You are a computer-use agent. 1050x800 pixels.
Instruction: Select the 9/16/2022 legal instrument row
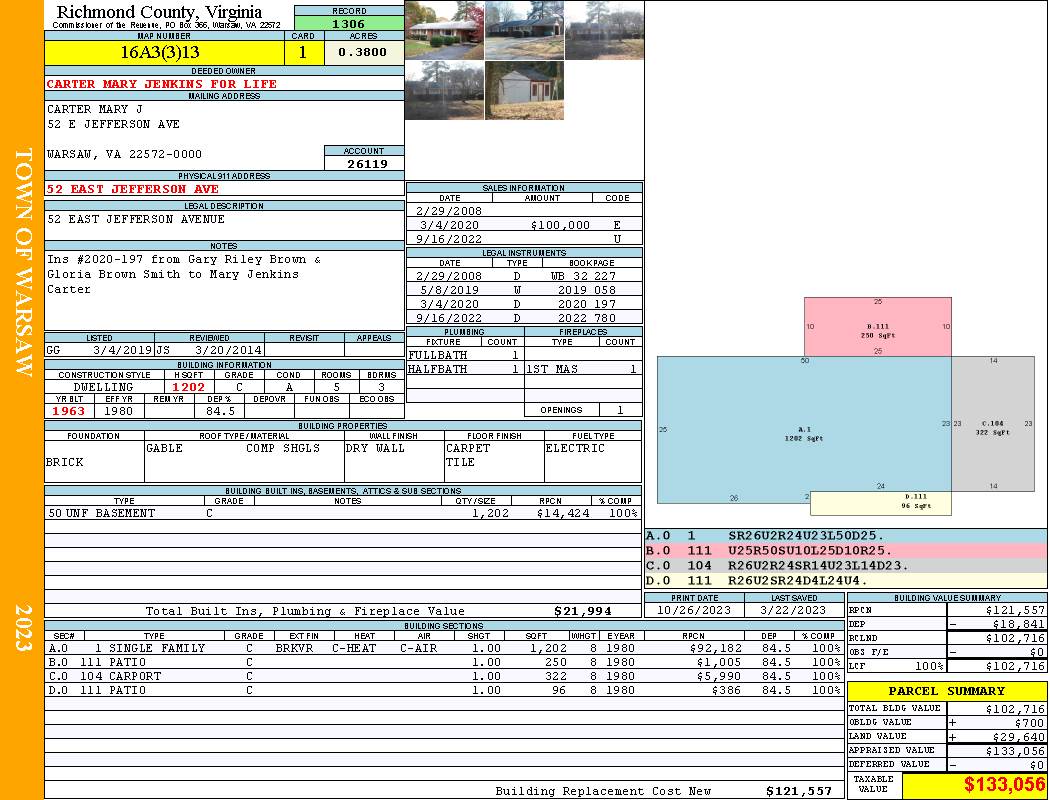tap(524, 318)
